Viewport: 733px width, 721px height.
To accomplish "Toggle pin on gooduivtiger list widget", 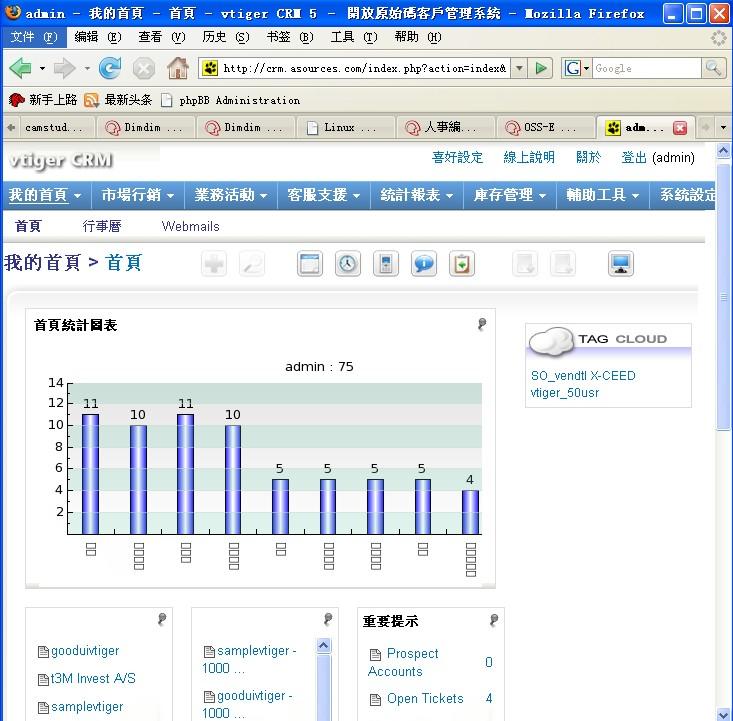I will coord(162,619).
